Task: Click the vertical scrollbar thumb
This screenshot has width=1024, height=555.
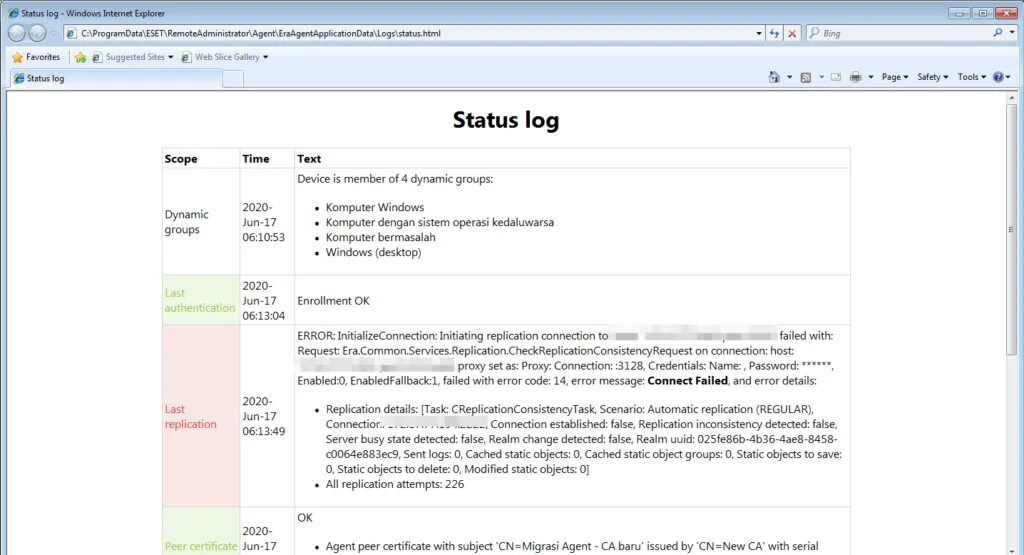Action: click(x=1012, y=229)
